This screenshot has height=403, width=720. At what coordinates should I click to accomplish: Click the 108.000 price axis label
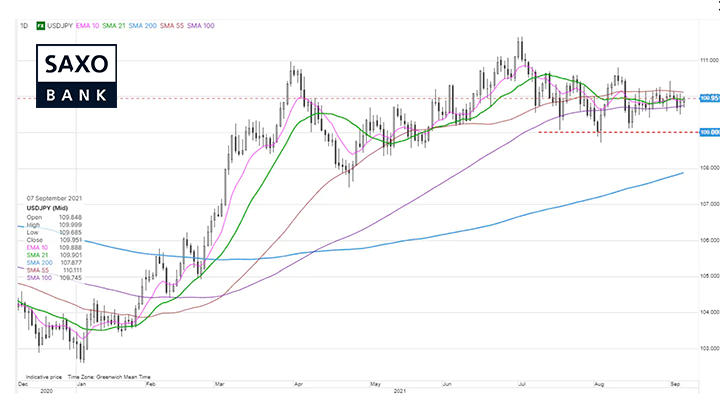(709, 168)
